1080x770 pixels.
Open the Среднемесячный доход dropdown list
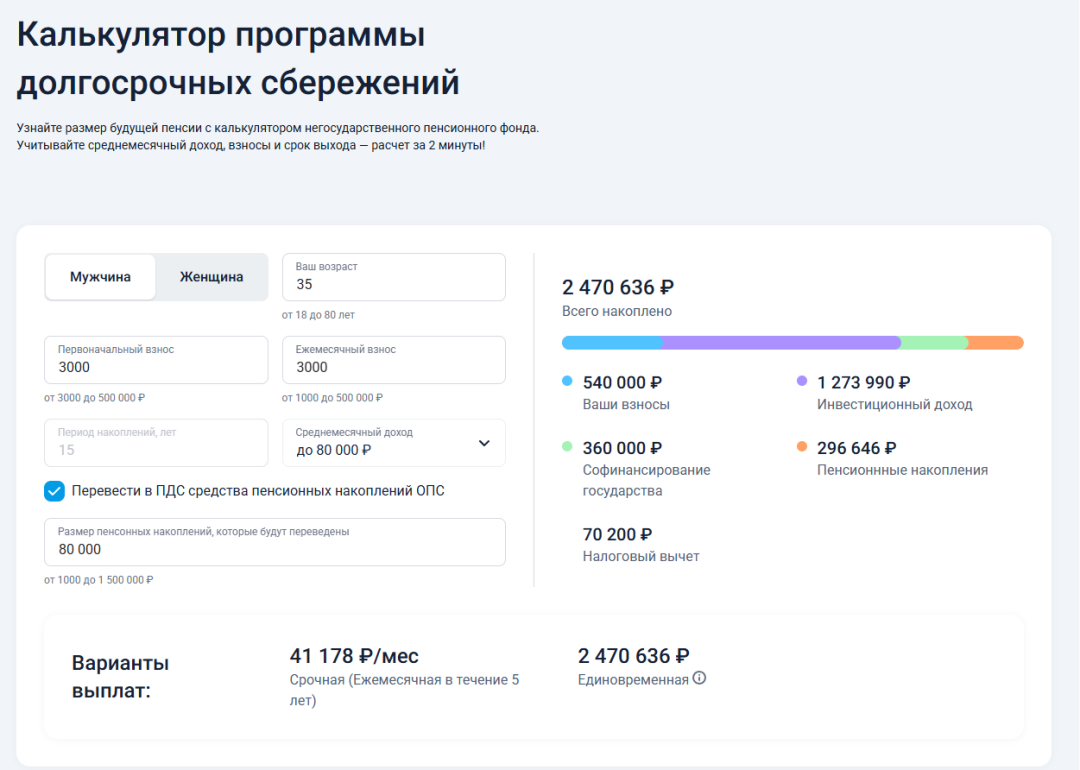click(394, 442)
